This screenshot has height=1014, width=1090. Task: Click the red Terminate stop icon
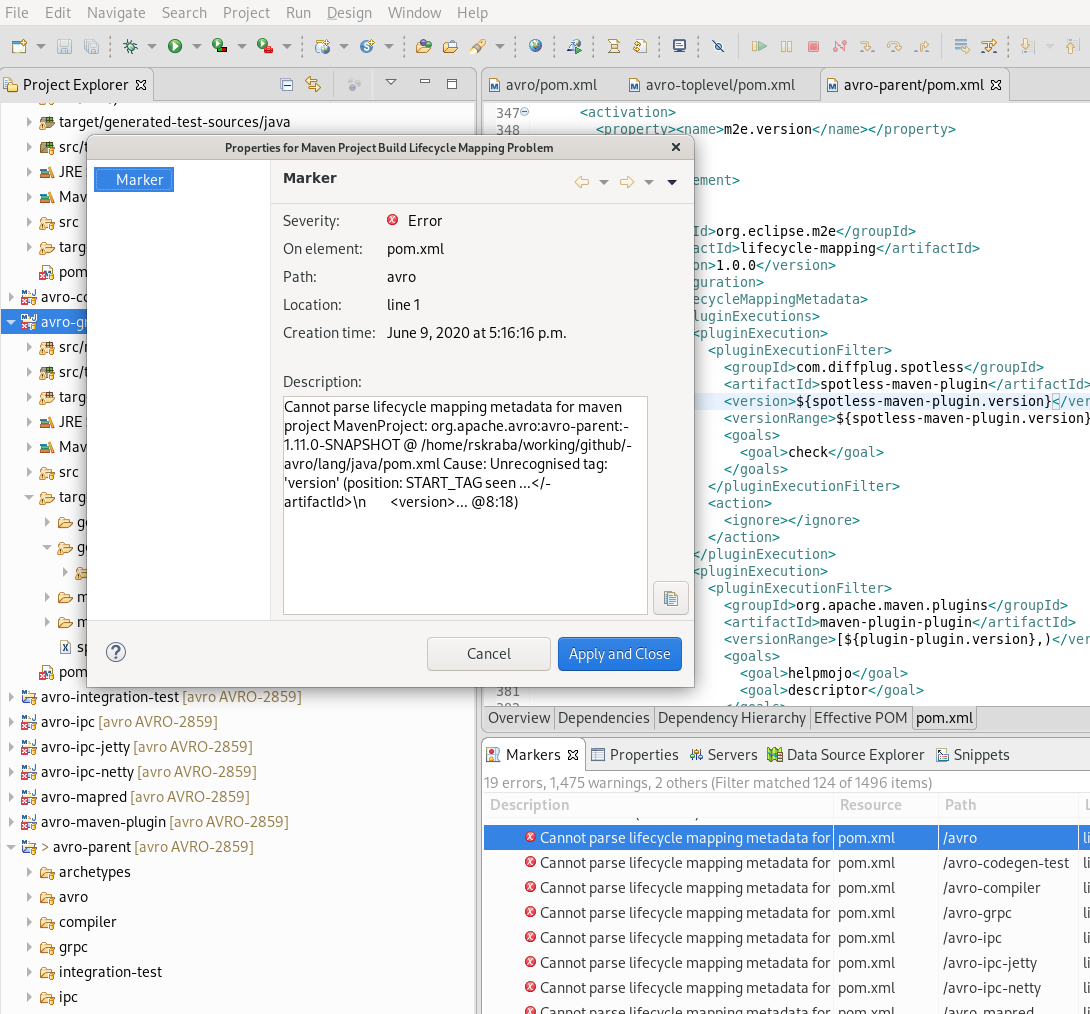813,47
